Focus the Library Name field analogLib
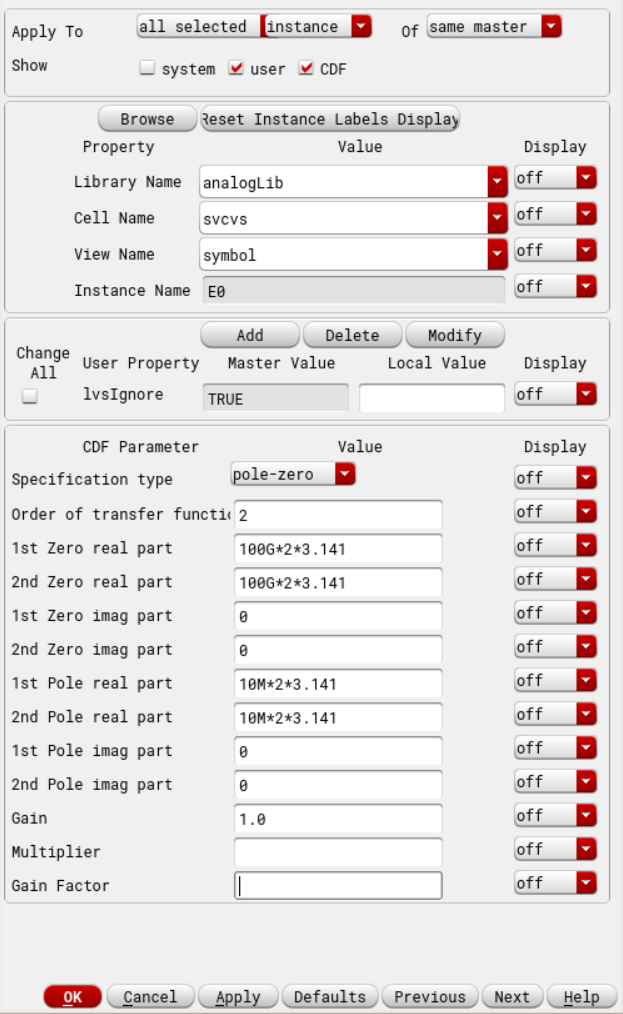 pos(344,182)
